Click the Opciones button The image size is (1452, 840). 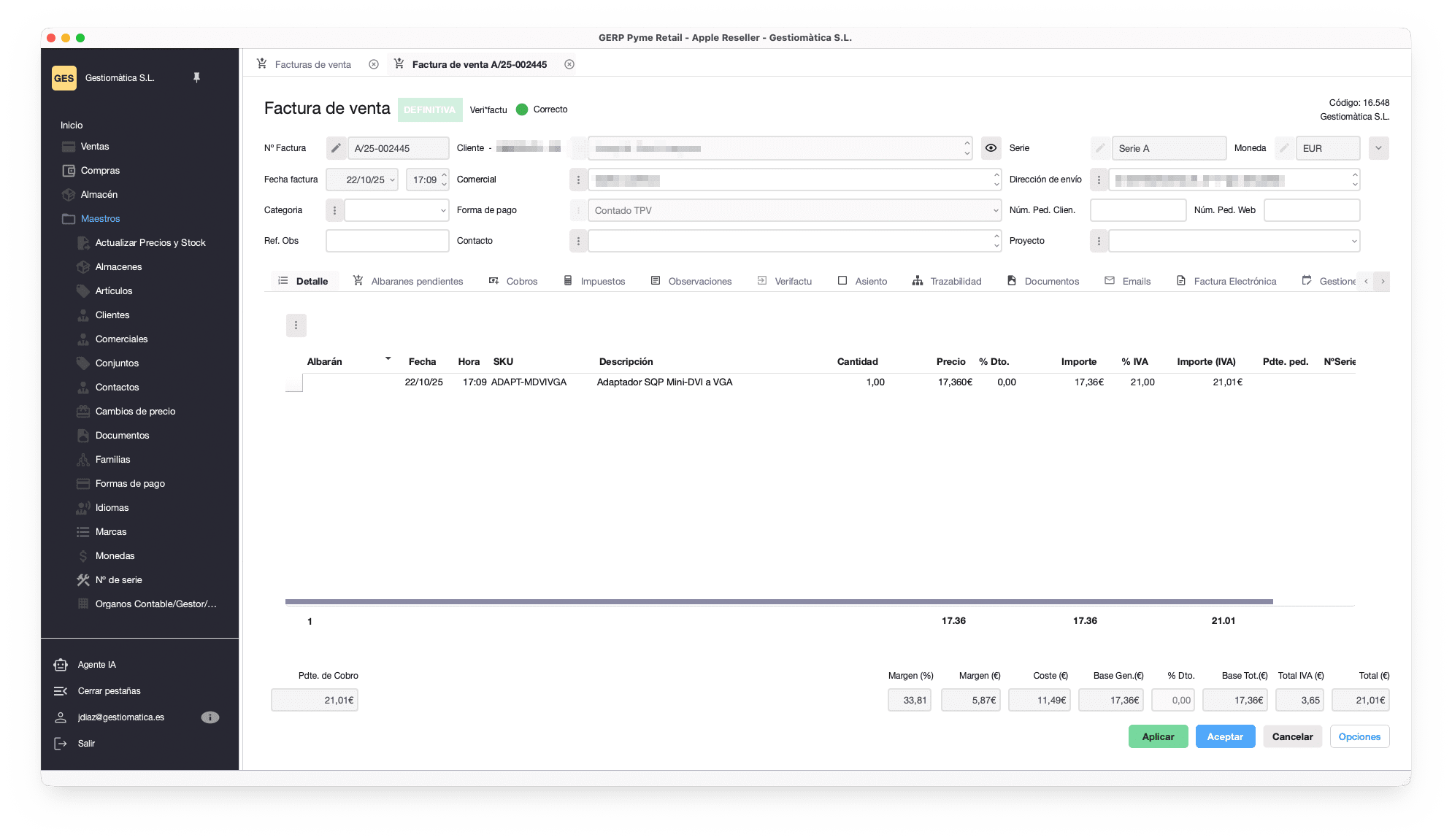tap(1359, 736)
